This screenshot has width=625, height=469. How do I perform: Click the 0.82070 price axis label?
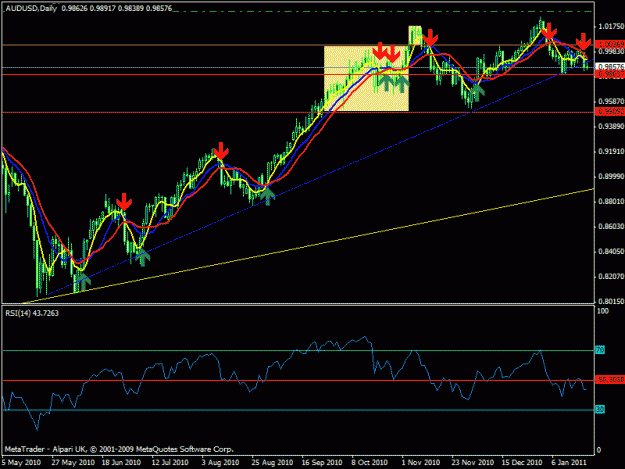click(x=611, y=276)
